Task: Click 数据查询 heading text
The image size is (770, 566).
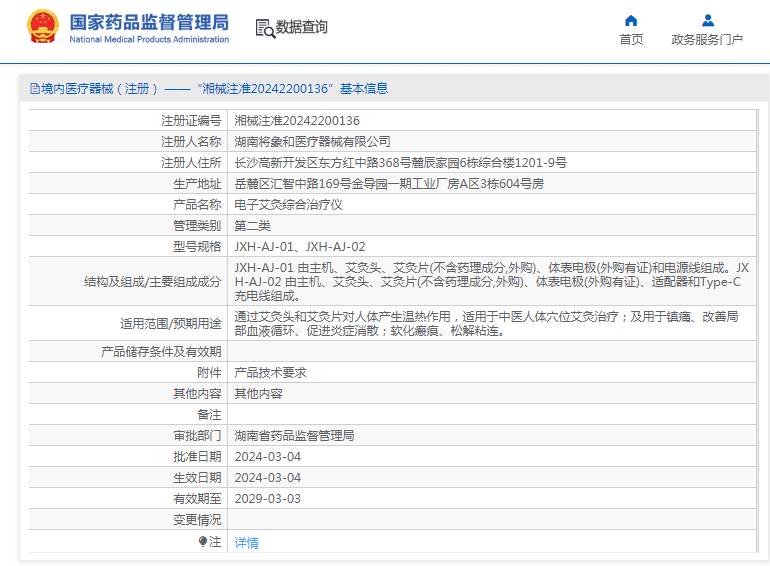Action: pyautogui.click(x=302, y=27)
